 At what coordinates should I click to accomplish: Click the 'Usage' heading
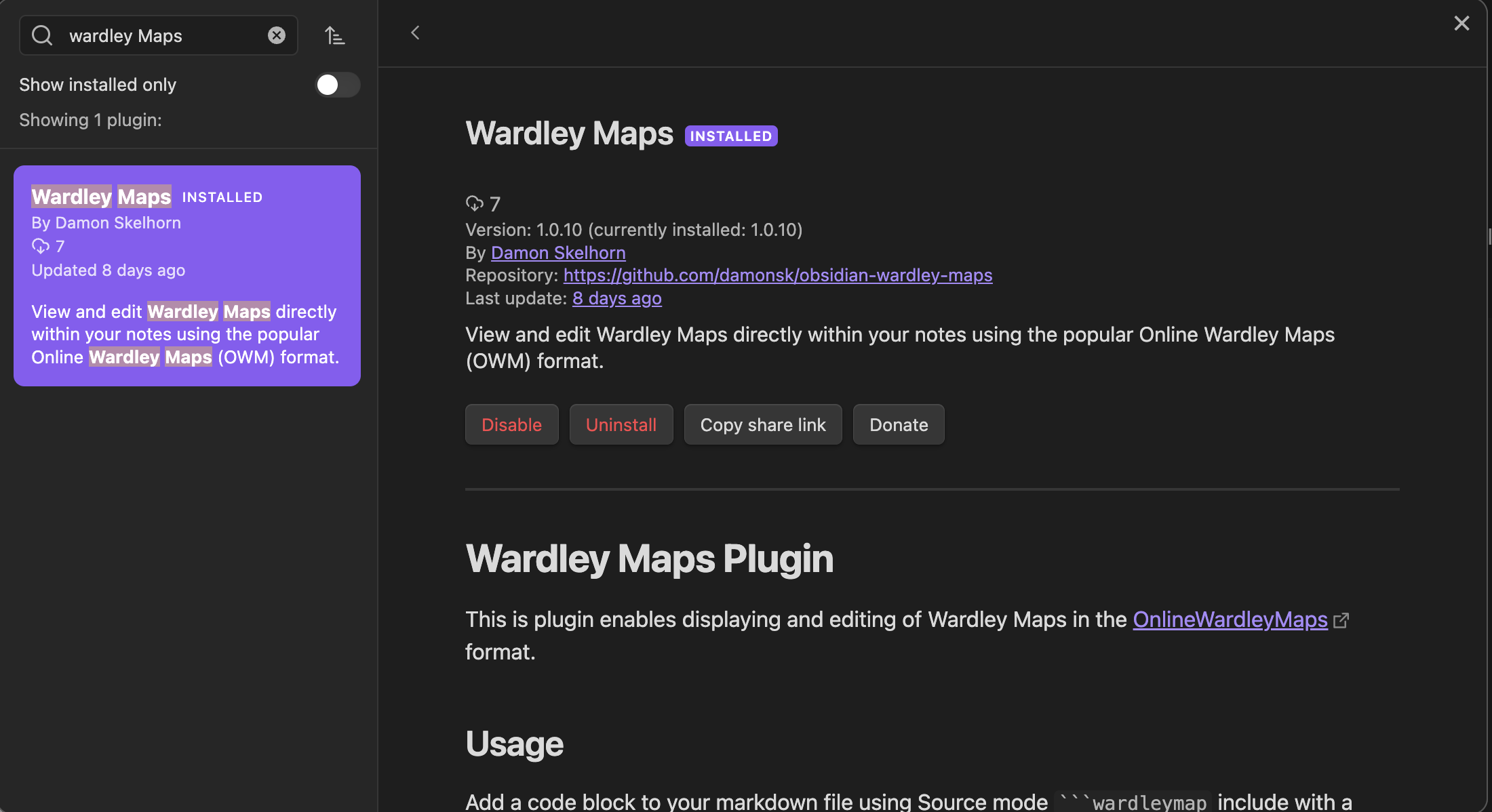[514, 744]
